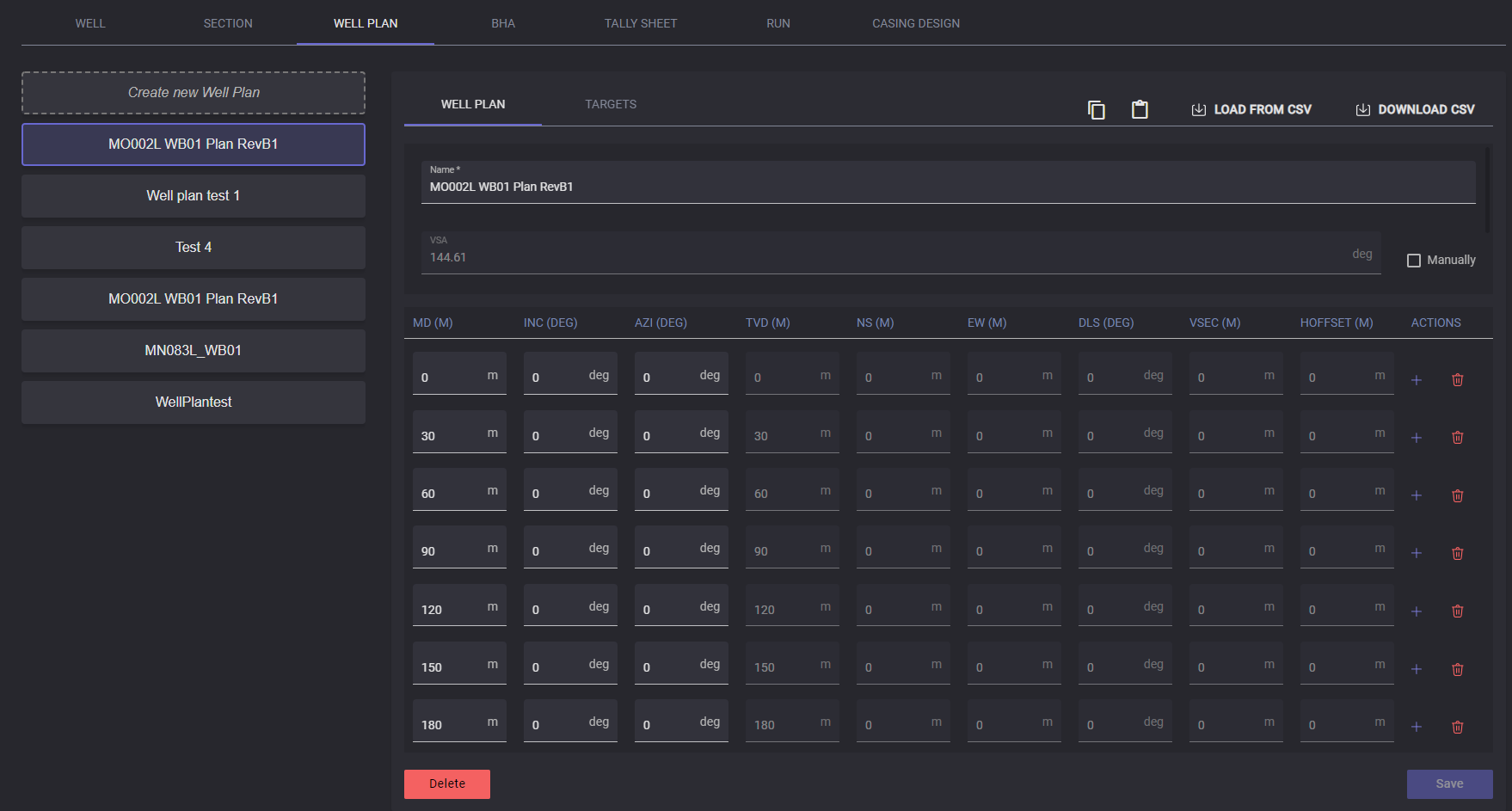Click the copy well plan icon
The width and height of the screenshot is (1512, 811).
(x=1096, y=110)
